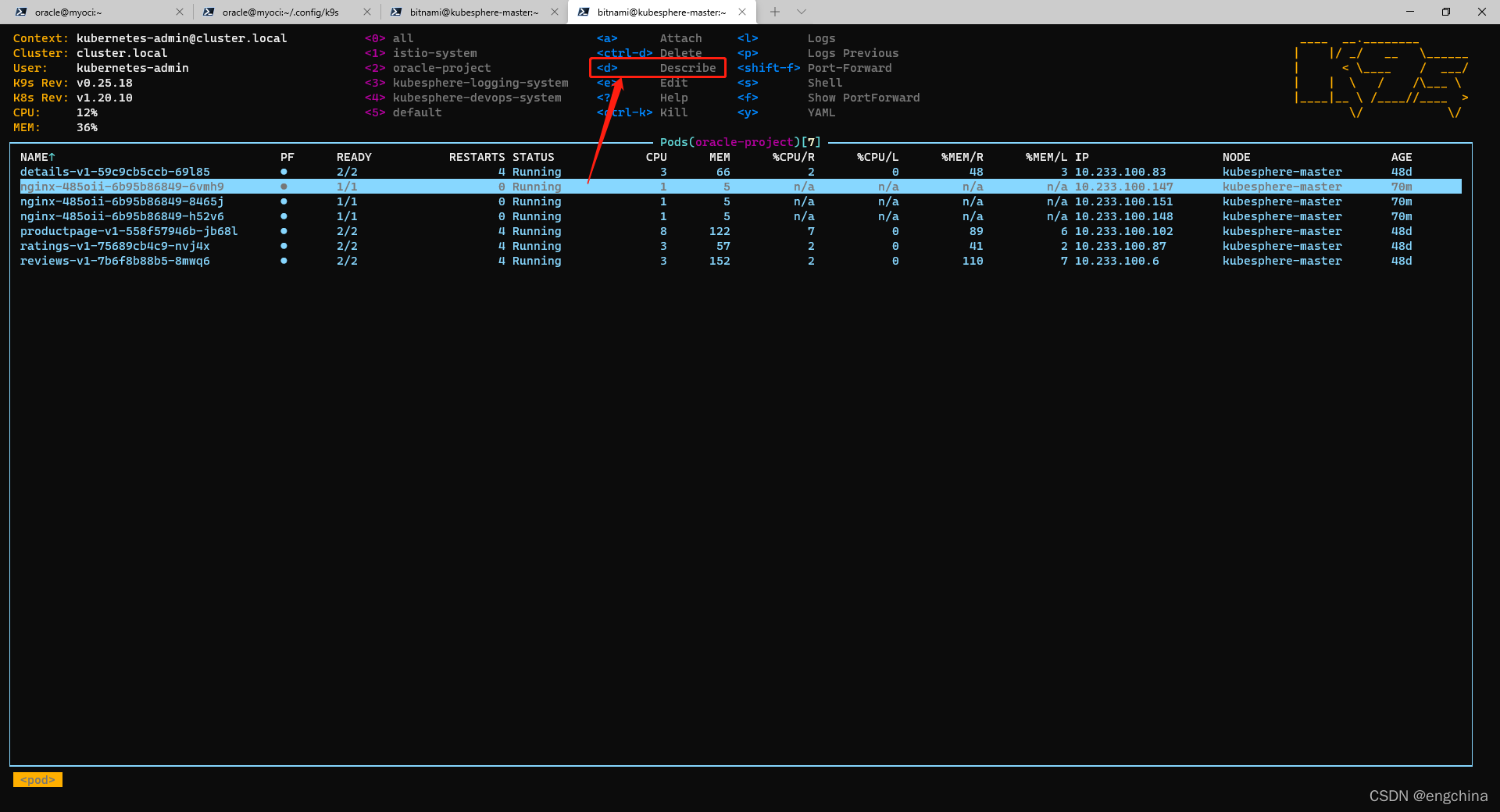Viewport: 1500px width, 812px height.
Task: Click the RESTARTS column header
Action: click(477, 157)
